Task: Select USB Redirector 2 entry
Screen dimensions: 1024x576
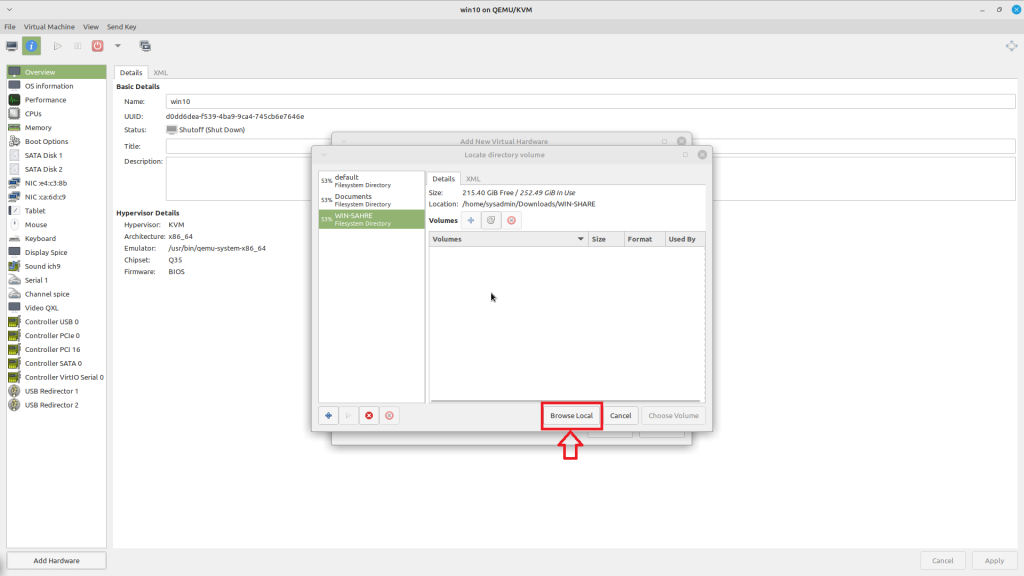Action: click(56, 405)
